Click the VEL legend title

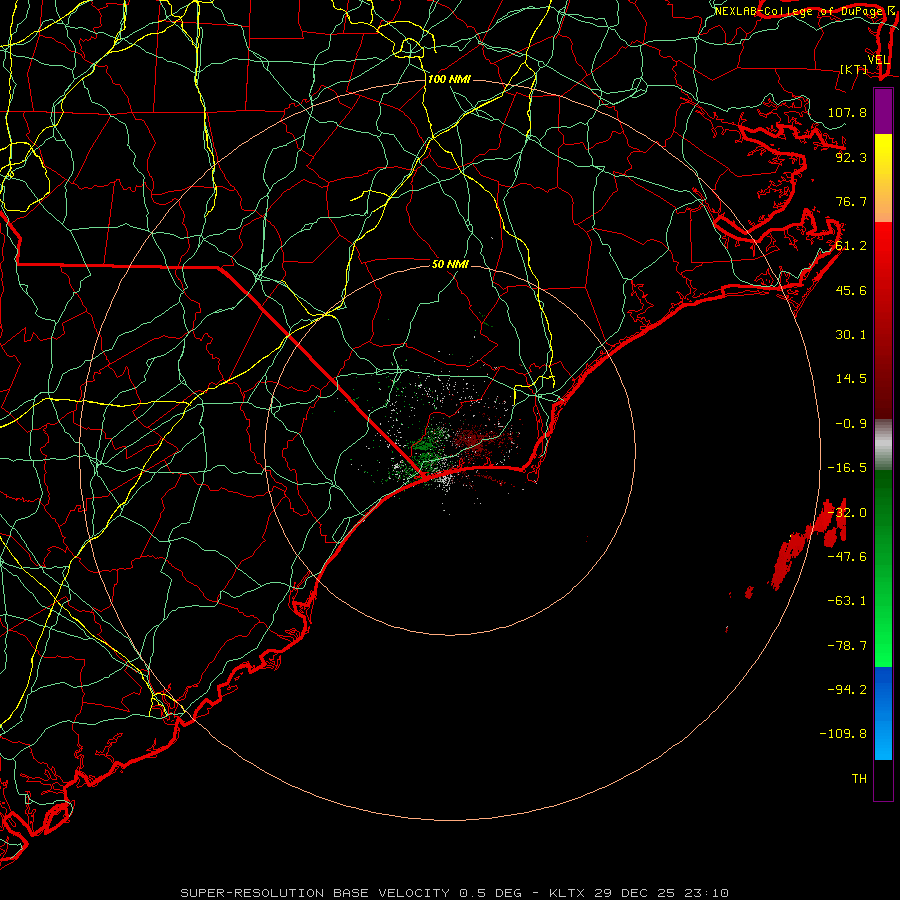[x=878, y=60]
